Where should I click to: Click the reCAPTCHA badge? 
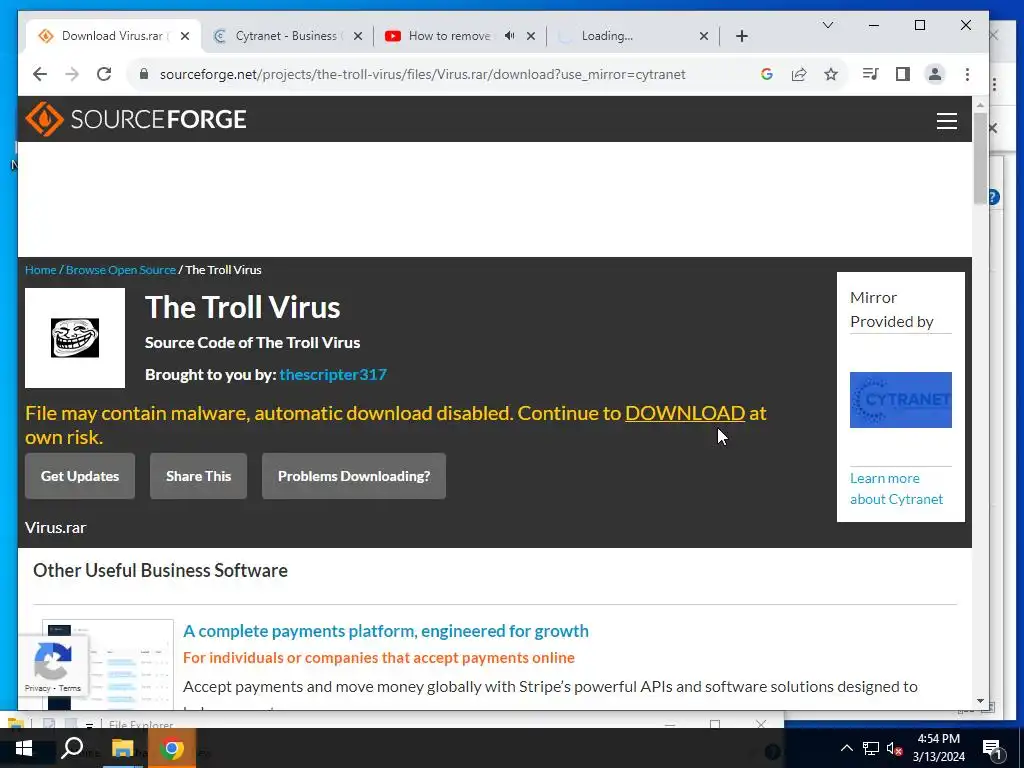pyautogui.click(x=52, y=666)
